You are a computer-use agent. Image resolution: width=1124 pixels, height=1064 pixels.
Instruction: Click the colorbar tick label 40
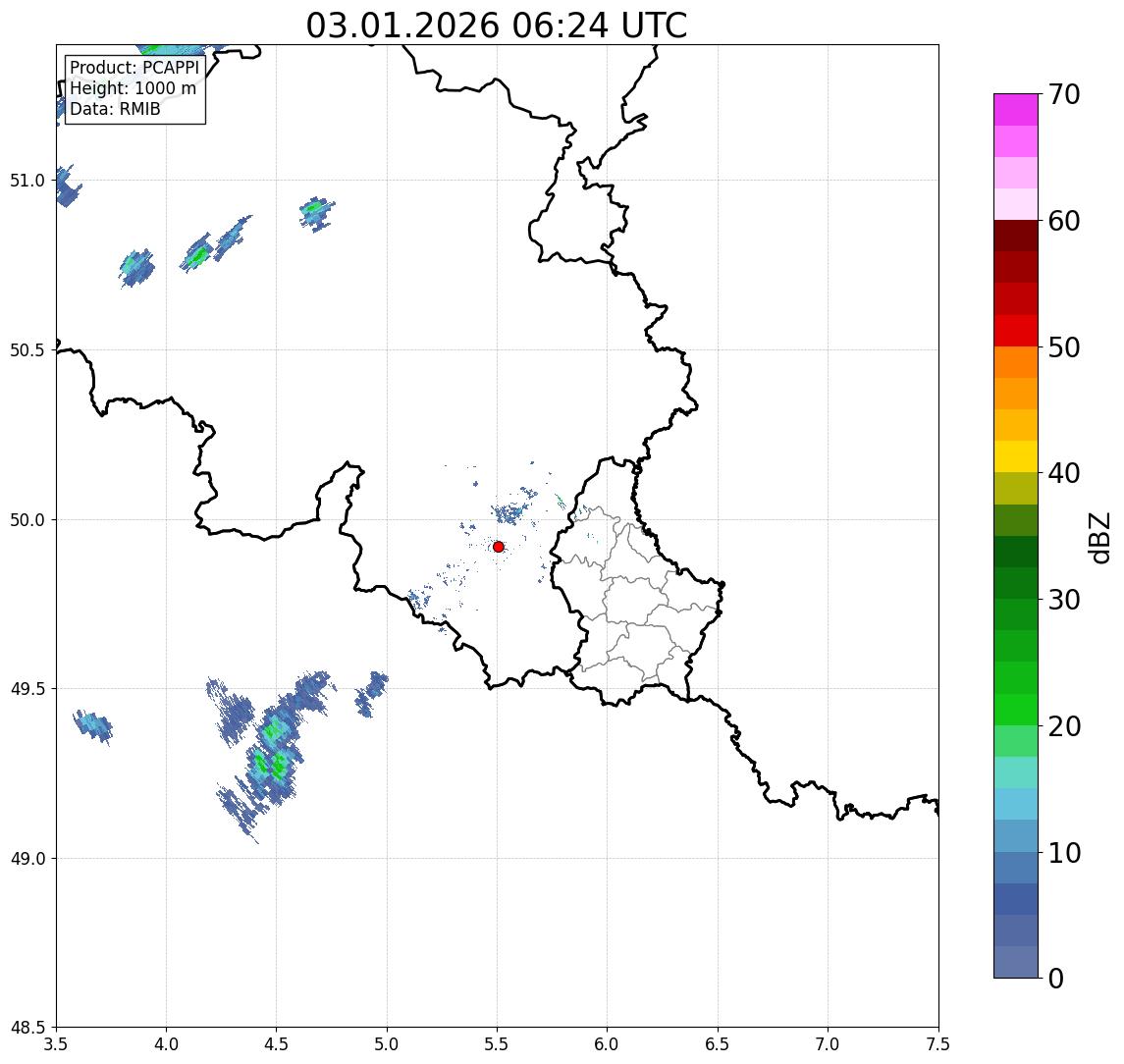coord(1064,473)
